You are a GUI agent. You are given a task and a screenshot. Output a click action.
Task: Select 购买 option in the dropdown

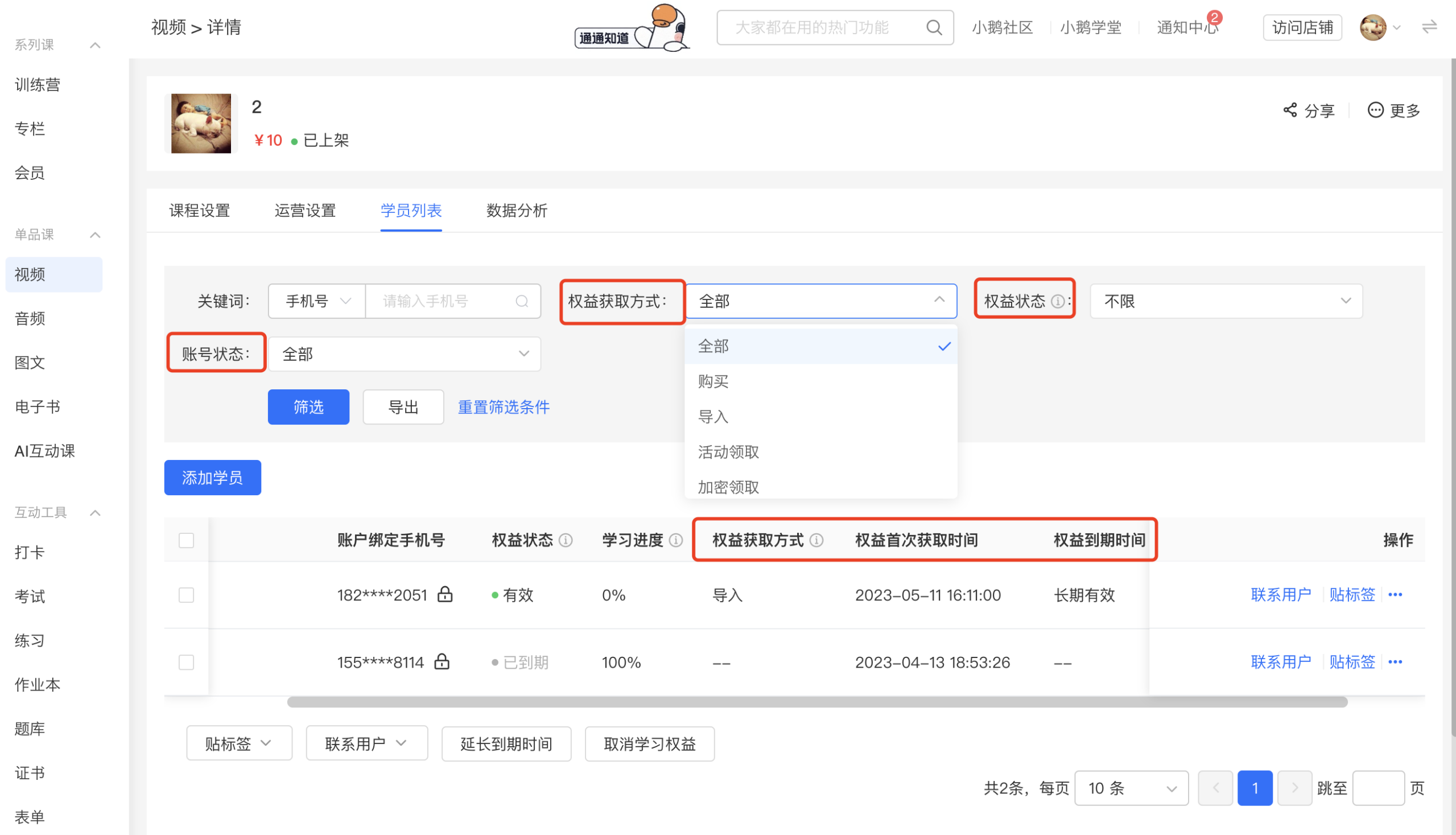(x=821, y=381)
